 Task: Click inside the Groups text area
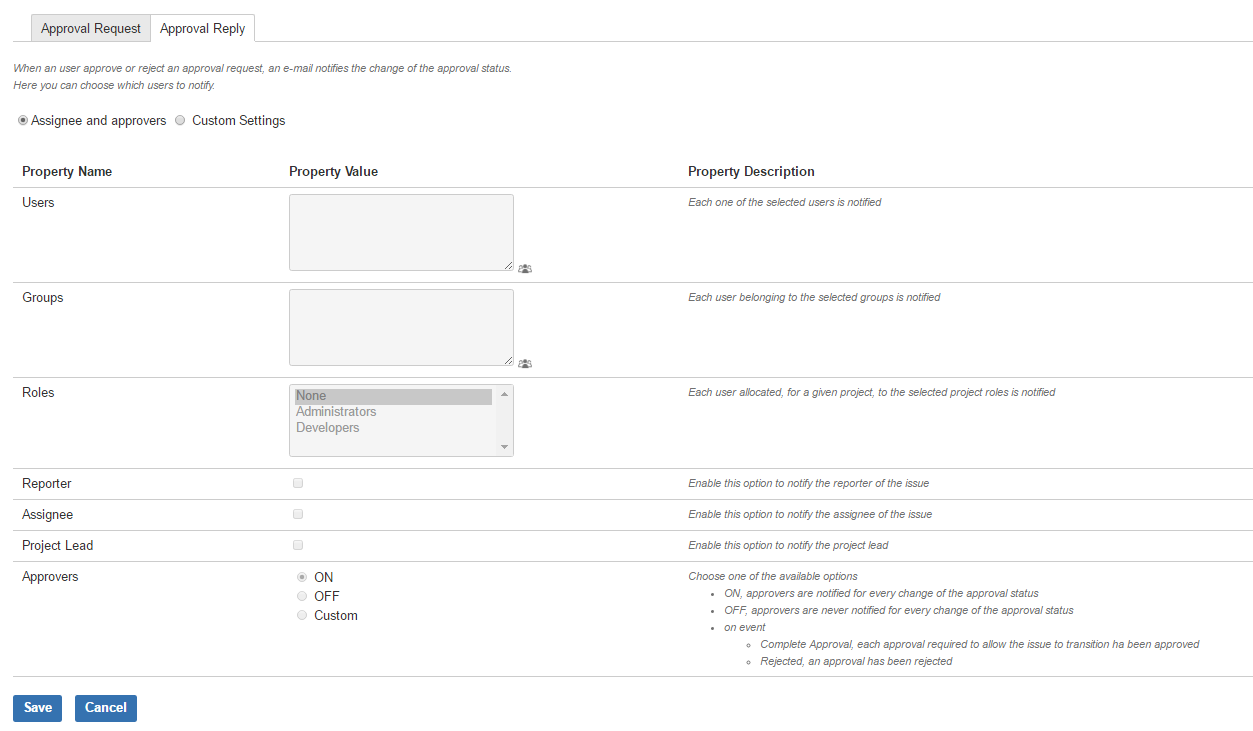pos(401,327)
